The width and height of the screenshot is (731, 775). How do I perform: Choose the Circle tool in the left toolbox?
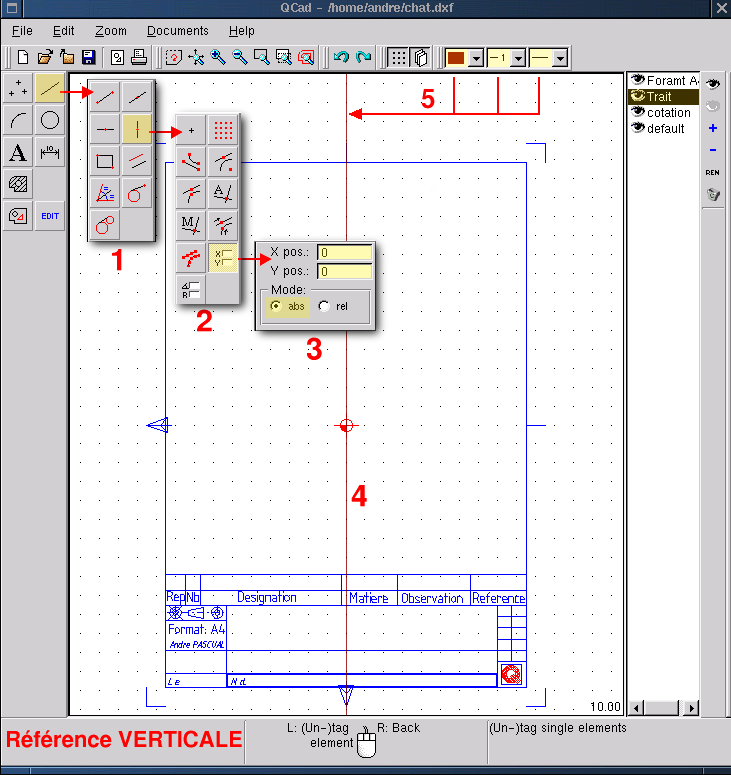tap(50, 120)
